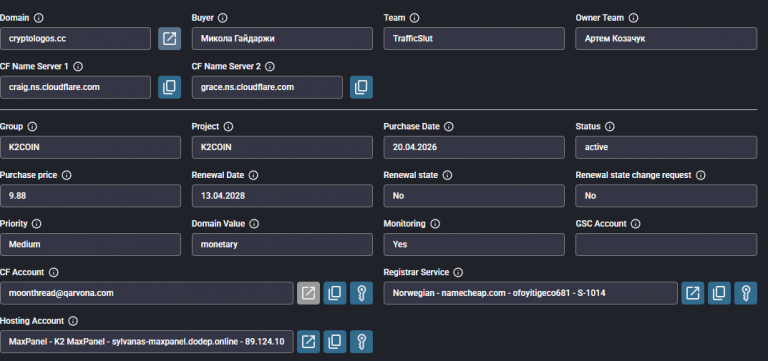Click the Renewal Date field 13.04.2028
The width and height of the screenshot is (768, 361).
point(282,195)
